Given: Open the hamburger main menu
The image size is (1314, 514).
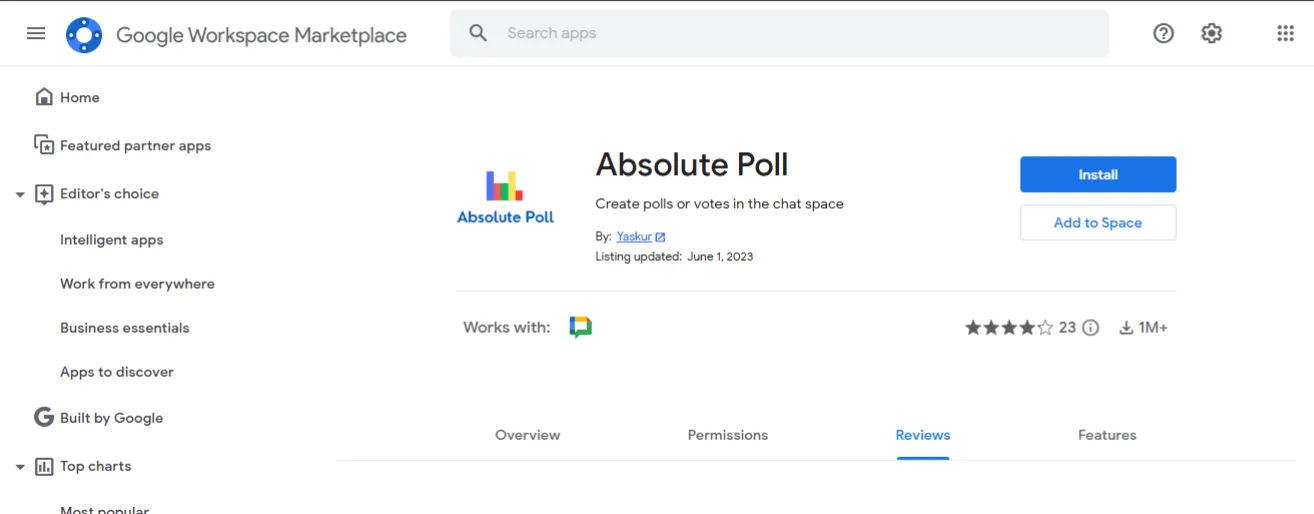Looking at the screenshot, I should [x=36, y=33].
